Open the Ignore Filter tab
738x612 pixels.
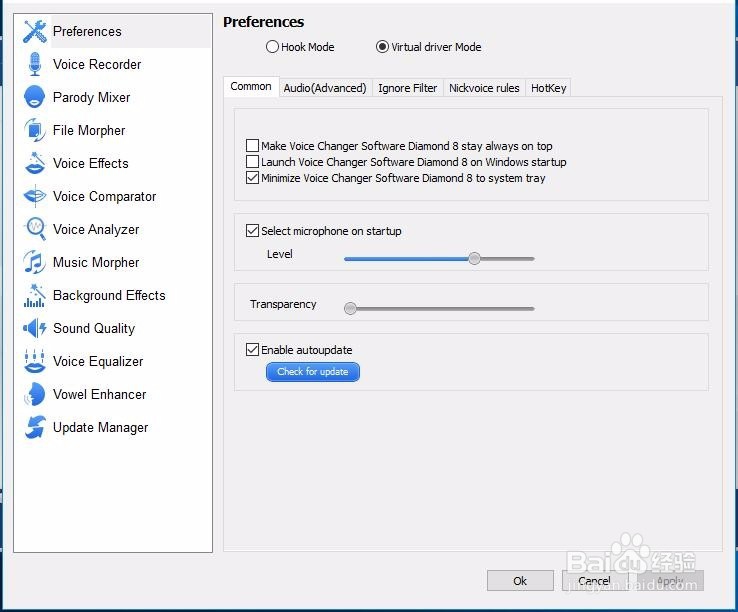coord(408,88)
